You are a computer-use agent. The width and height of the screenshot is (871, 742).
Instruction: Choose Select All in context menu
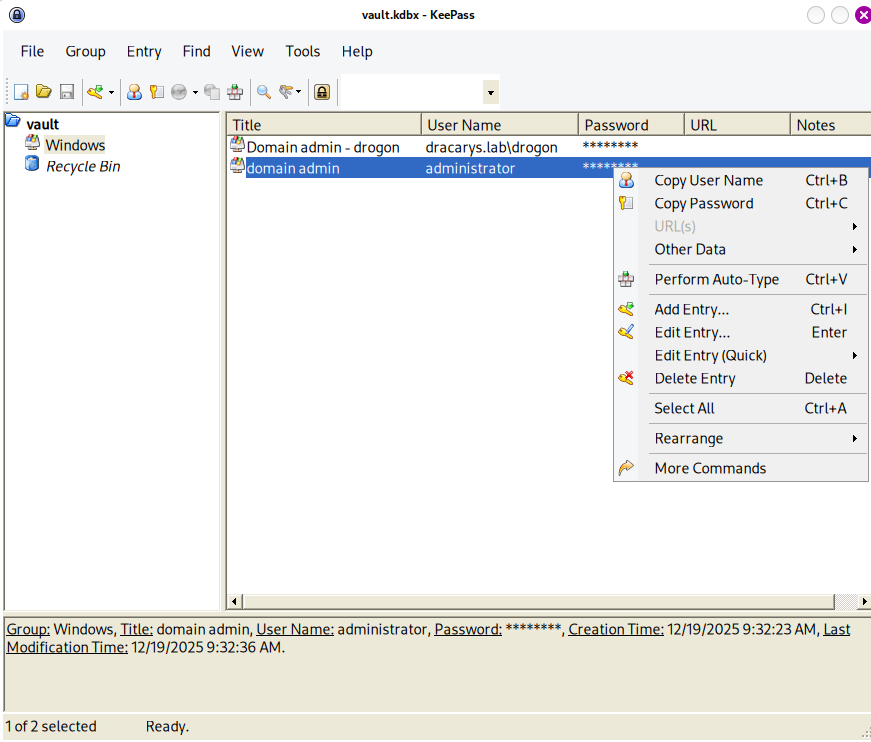tap(740, 408)
